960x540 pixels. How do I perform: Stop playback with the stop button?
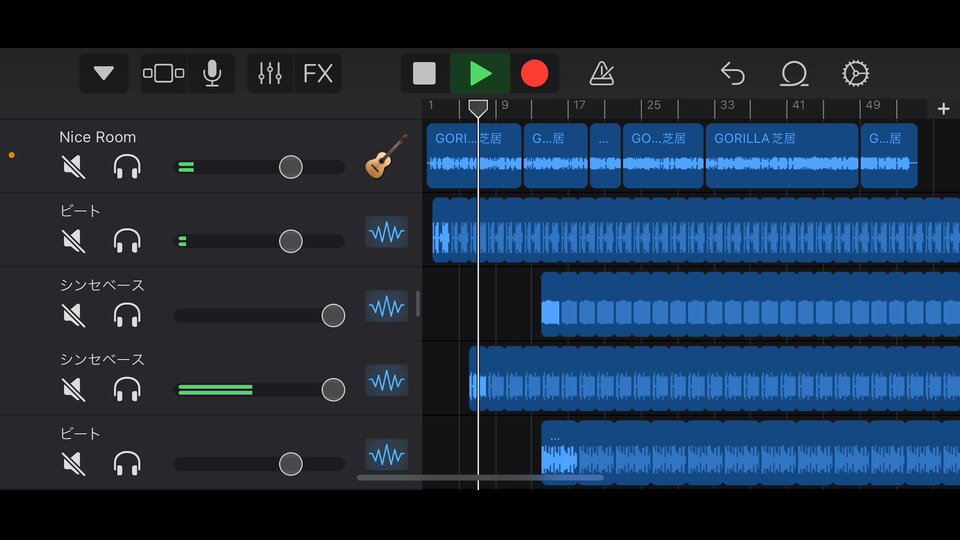[x=425, y=74]
